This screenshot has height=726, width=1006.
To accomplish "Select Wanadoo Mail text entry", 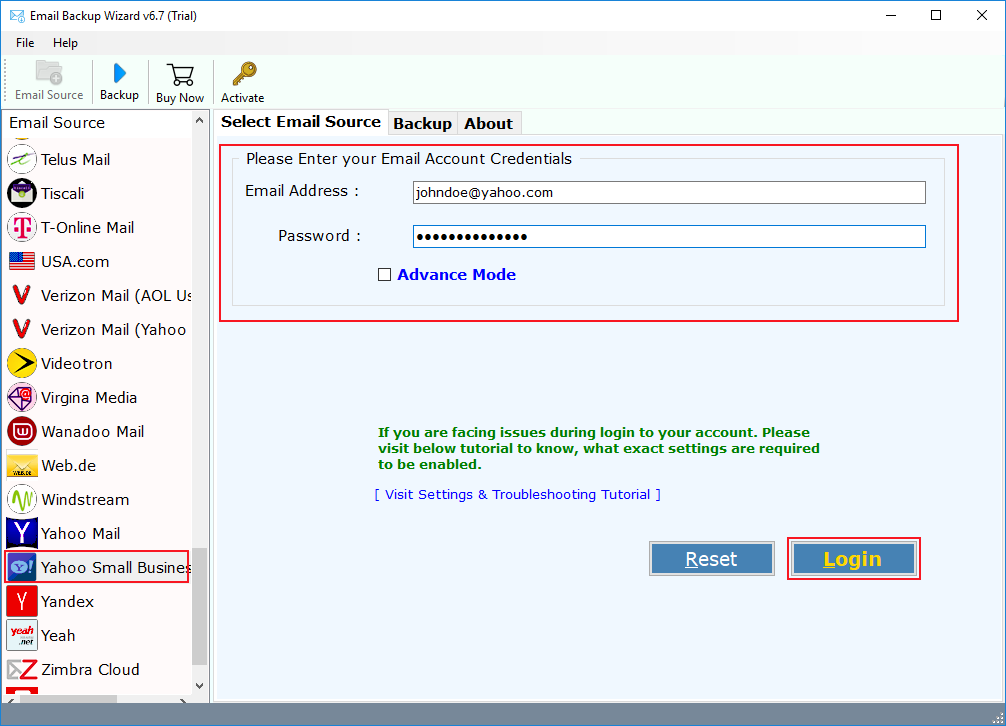I will click(92, 431).
